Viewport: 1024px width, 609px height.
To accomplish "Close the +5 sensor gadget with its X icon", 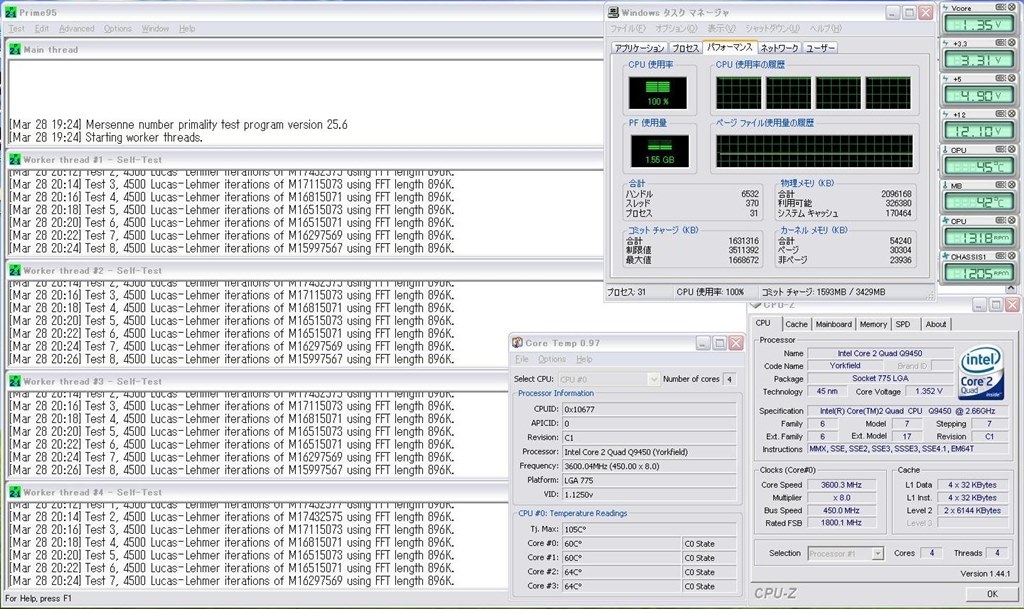I will pyautogui.click(x=1011, y=78).
